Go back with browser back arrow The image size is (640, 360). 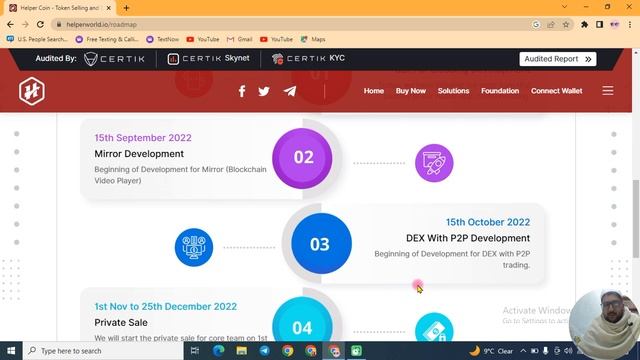pyautogui.click(x=10, y=24)
